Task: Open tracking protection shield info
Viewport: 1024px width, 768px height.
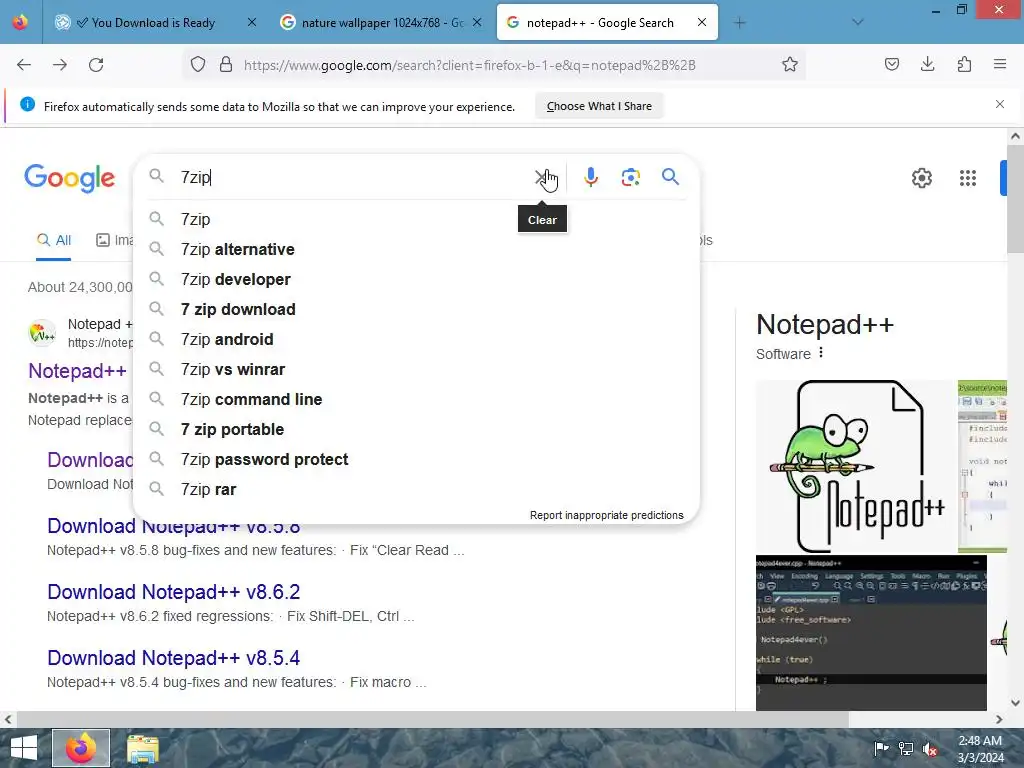Action: click(x=198, y=64)
